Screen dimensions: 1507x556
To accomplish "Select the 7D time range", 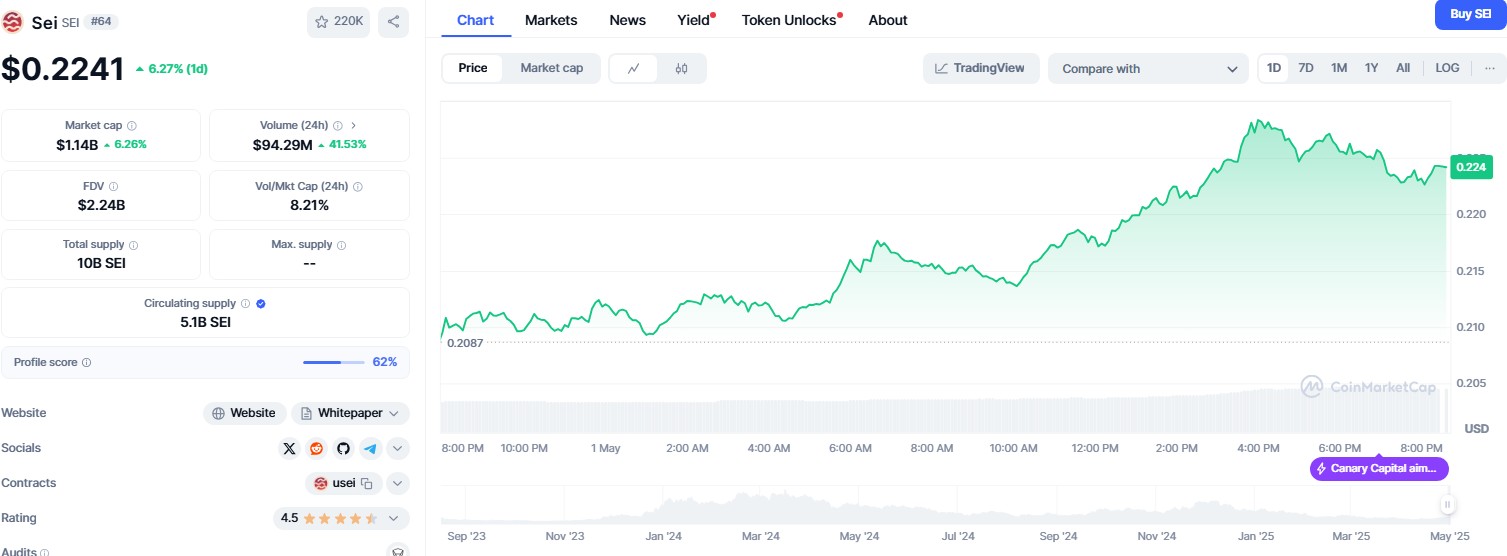I will click(1306, 68).
